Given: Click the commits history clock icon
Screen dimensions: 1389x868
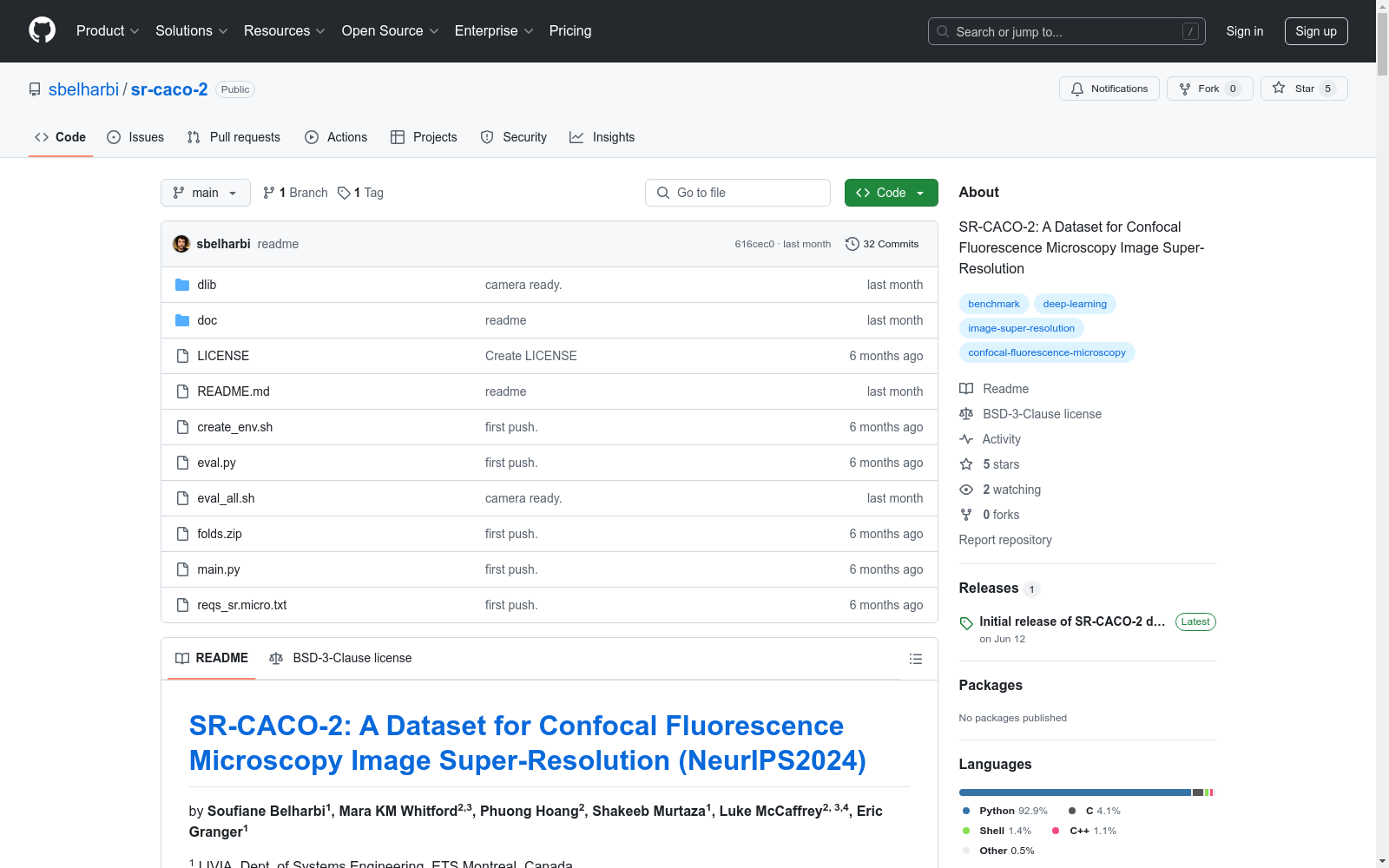Looking at the screenshot, I should click(852, 244).
